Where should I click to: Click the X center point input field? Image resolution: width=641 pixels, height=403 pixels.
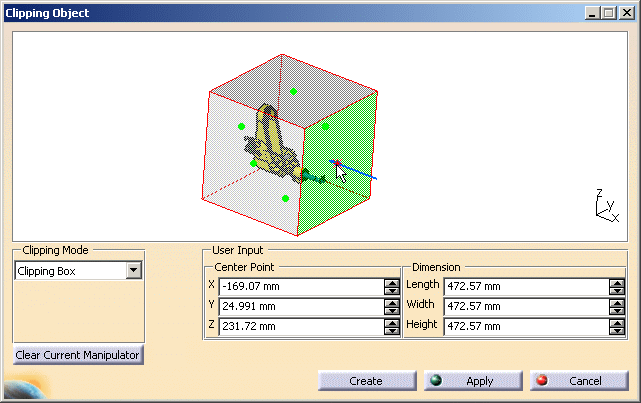(300, 286)
